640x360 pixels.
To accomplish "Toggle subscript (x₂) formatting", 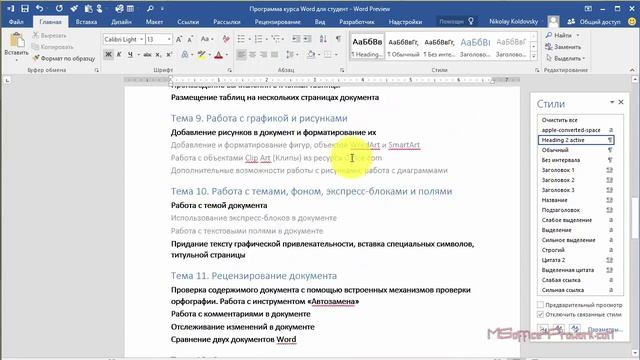I will pyautogui.click(x=158, y=54).
